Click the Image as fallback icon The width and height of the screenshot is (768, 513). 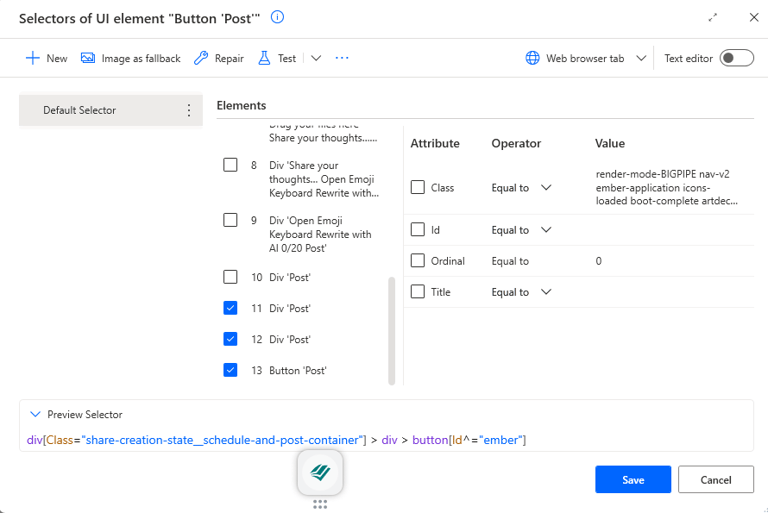88,58
